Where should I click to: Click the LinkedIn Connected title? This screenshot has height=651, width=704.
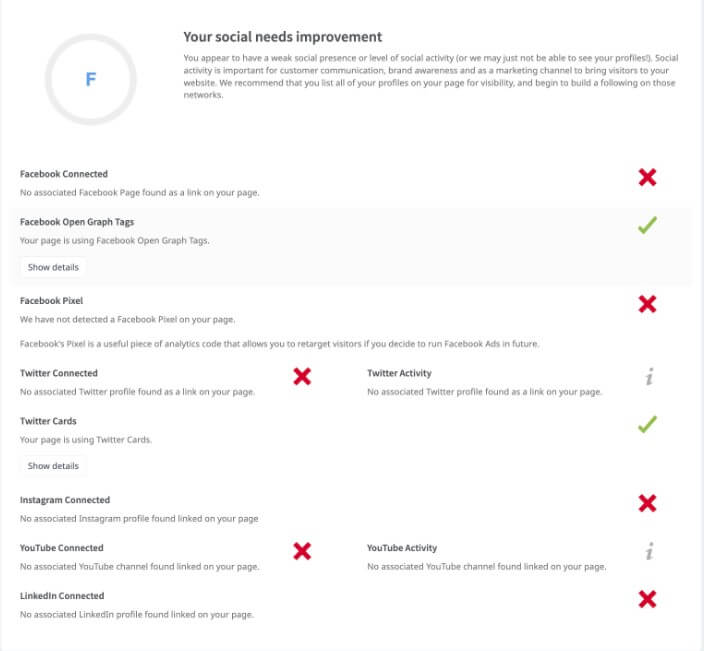click(62, 596)
